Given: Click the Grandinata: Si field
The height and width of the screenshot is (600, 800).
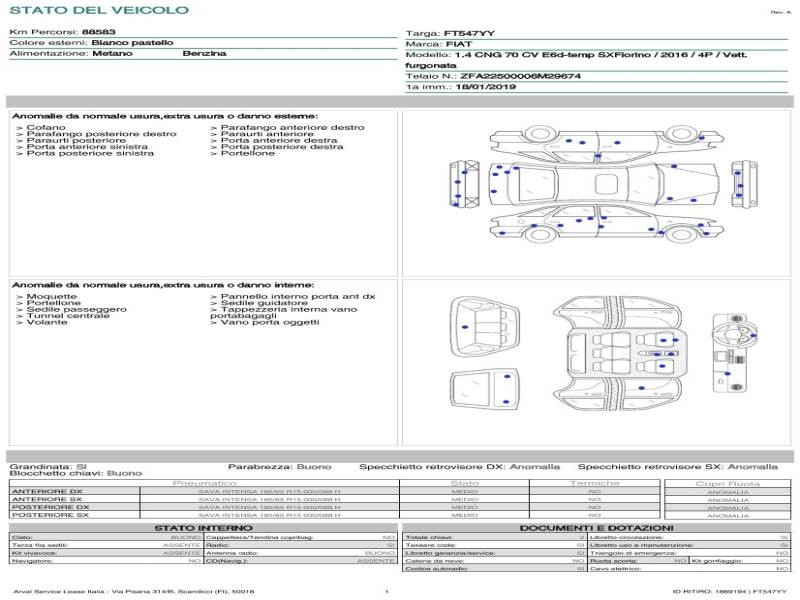Looking at the screenshot, I should [48, 467].
